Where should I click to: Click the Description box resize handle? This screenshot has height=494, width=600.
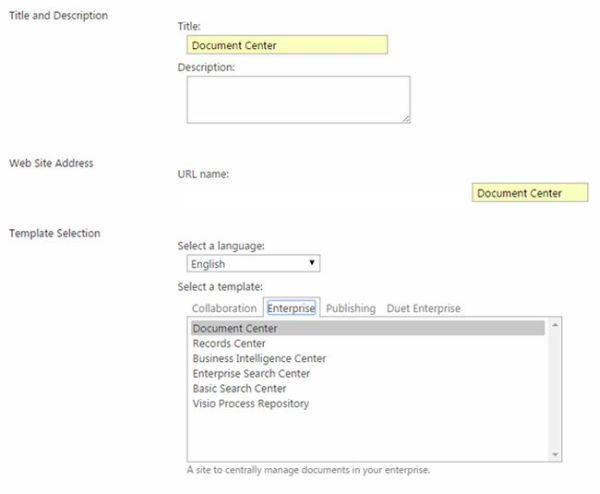(x=405, y=118)
